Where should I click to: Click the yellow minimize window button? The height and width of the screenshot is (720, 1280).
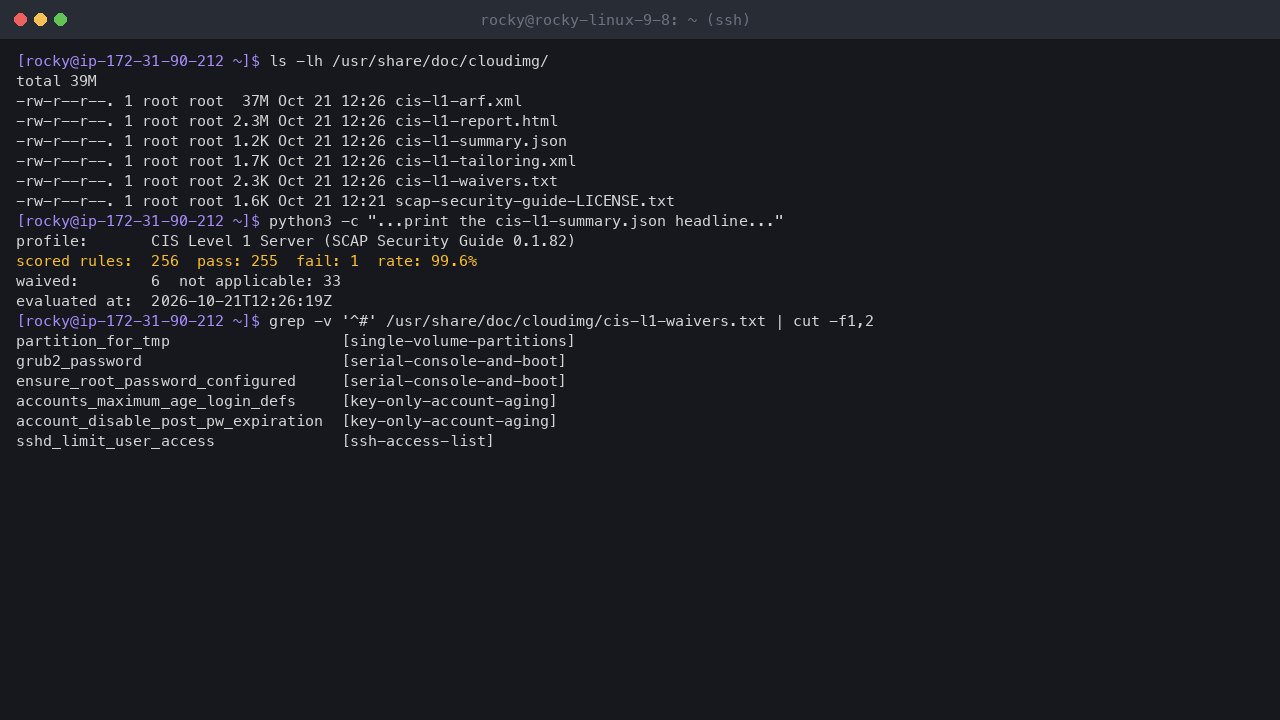(40, 19)
